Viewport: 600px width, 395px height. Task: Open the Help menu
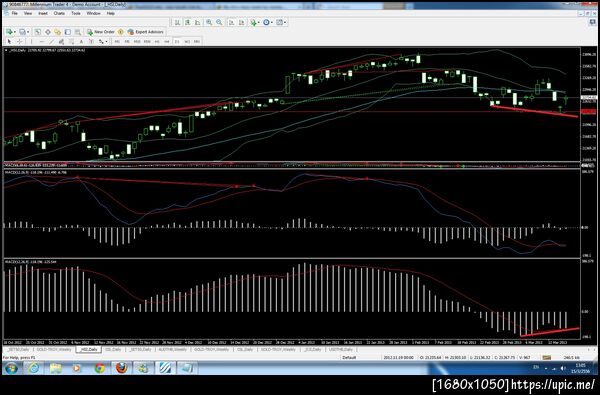[x=111, y=13]
